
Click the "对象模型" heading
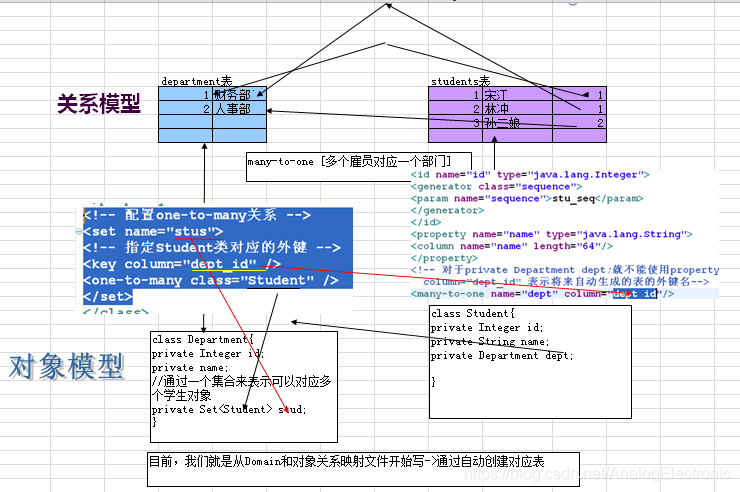click(x=67, y=367)
